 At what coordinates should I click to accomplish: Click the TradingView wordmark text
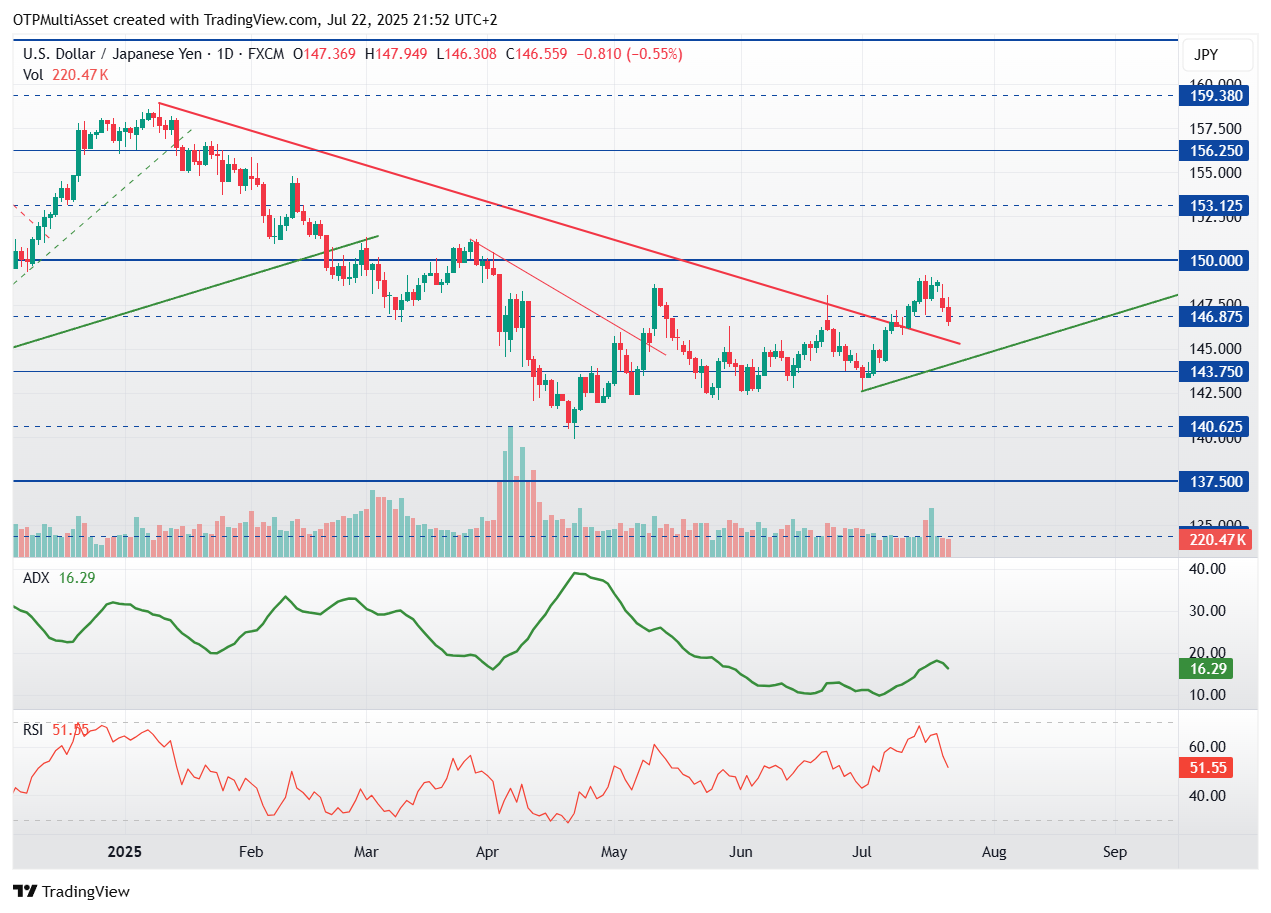tap(86, 891)
